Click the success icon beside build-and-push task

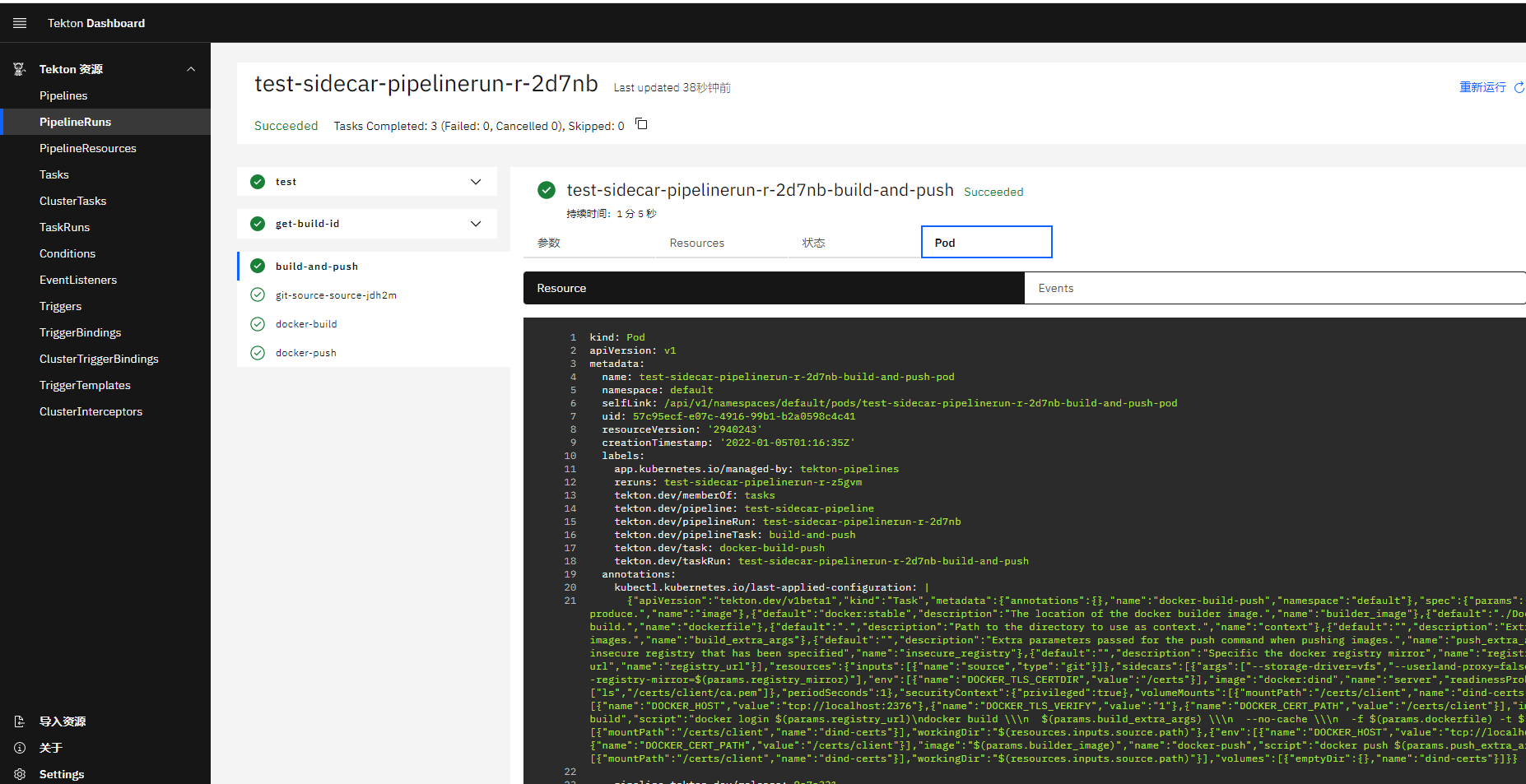tap(258, 266)
